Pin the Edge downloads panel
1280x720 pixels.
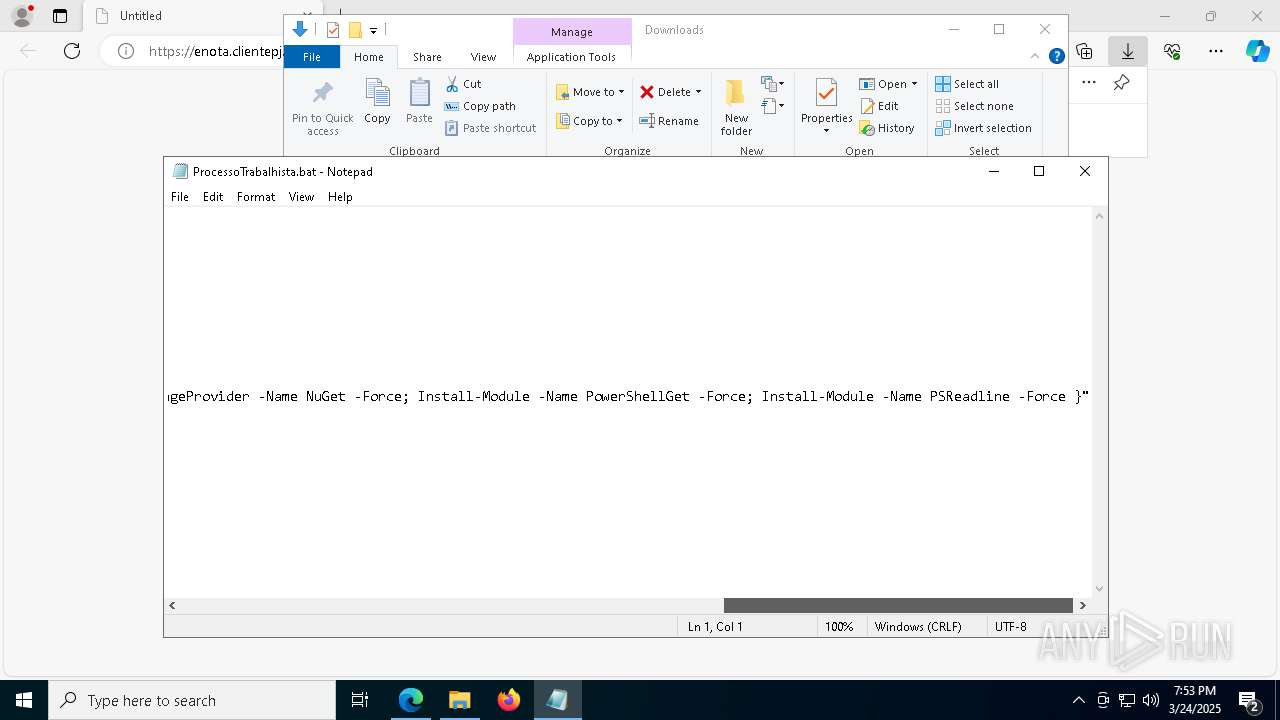[x=1122, y=83]
